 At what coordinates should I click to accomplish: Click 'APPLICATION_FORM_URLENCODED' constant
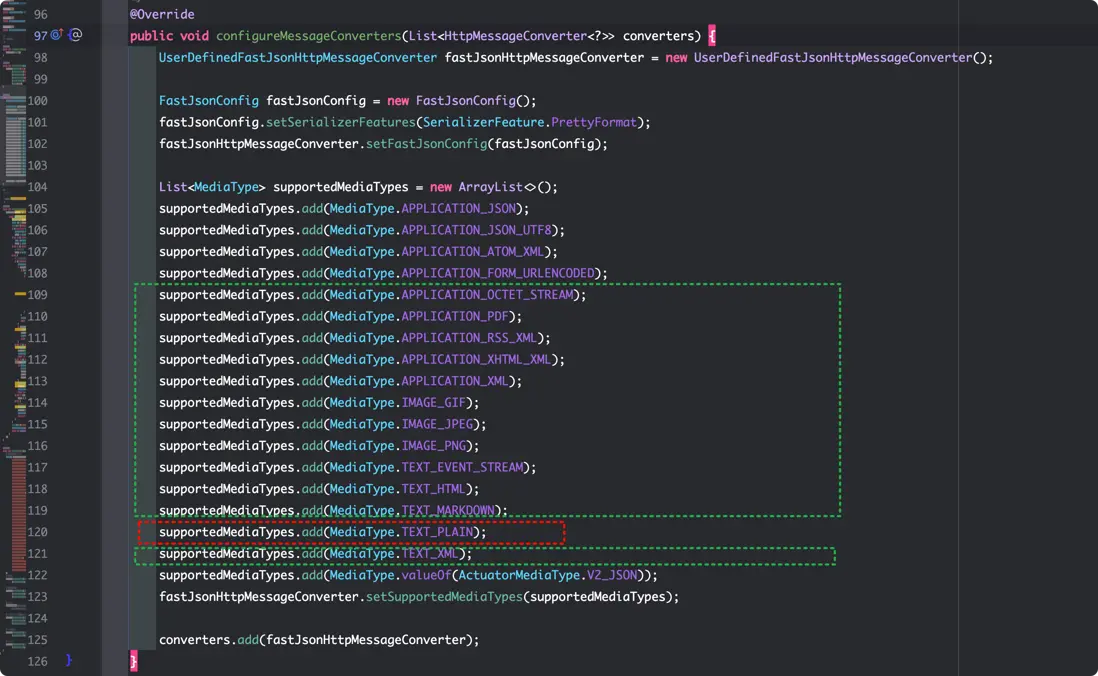pyautogui.click(x=498, y=273)
